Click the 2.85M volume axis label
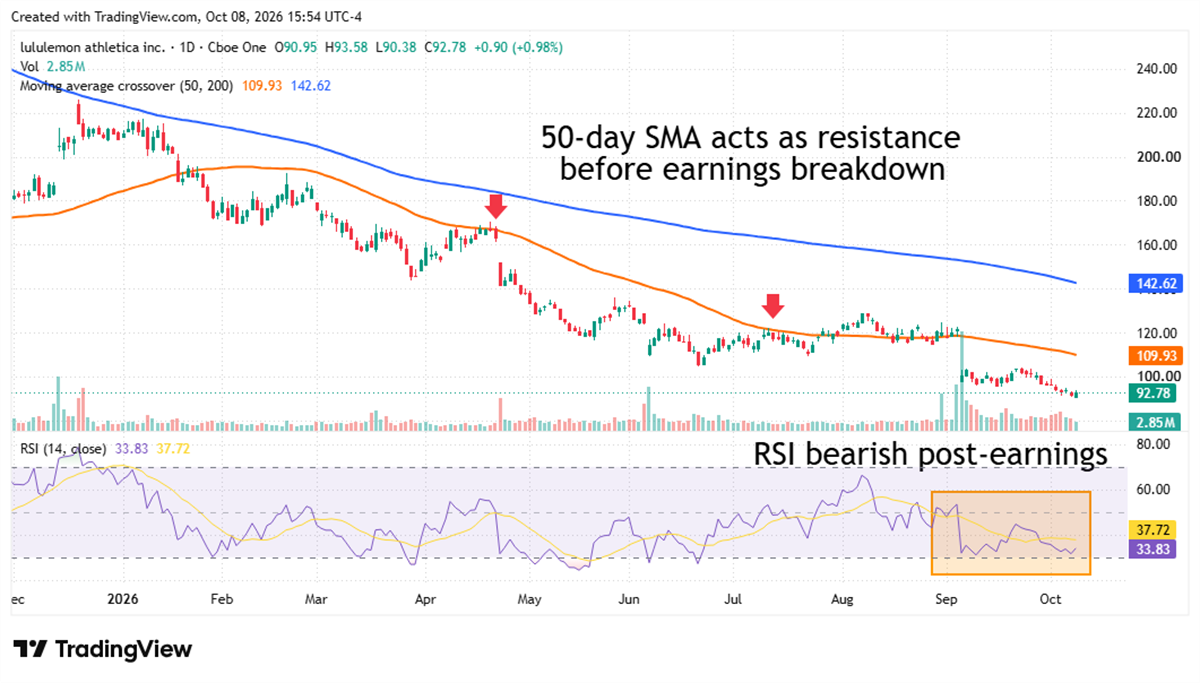 1153,422
